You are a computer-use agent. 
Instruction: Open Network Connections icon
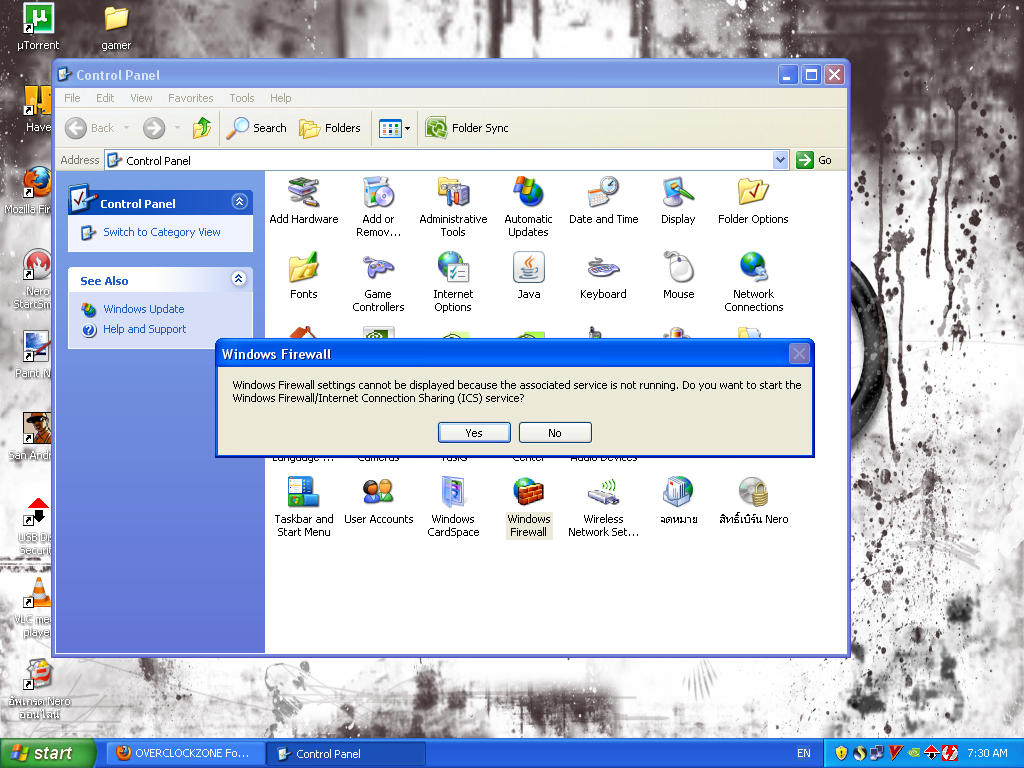(x=753, y=268)
